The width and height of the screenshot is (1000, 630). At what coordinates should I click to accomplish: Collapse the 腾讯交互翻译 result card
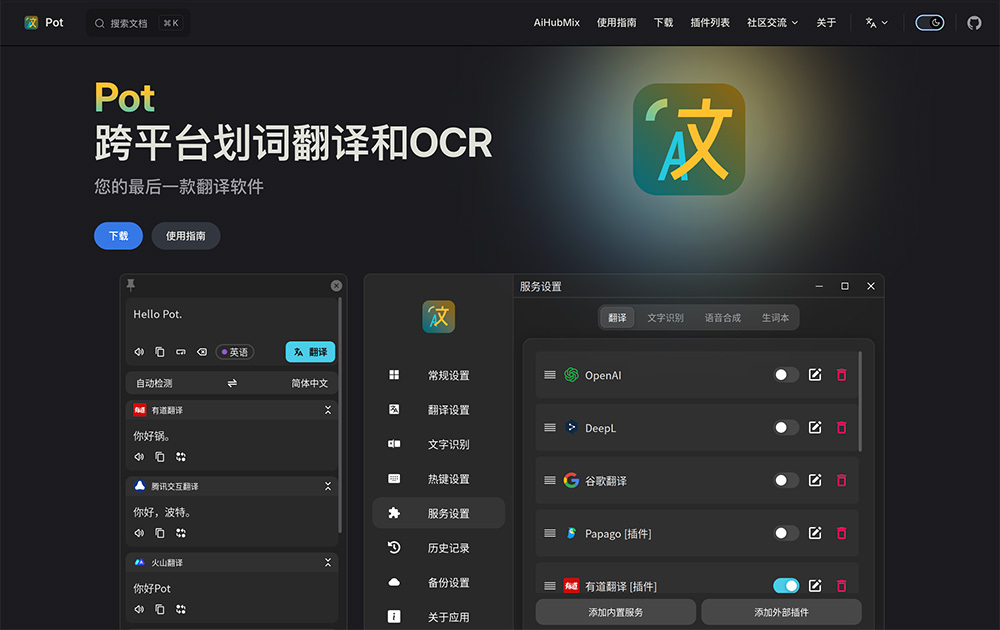328,487
